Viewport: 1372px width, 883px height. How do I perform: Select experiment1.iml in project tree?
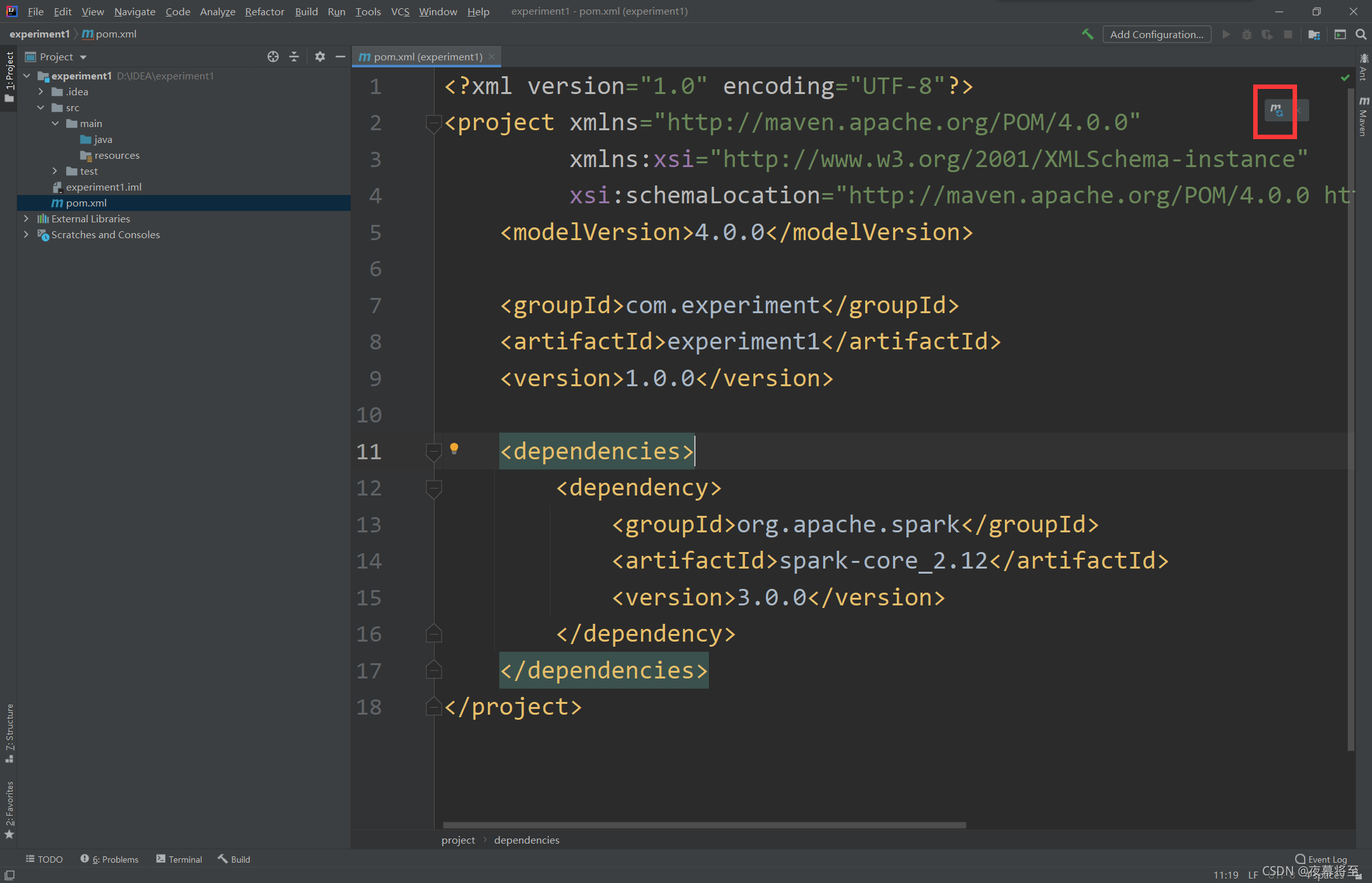(104, 187)
